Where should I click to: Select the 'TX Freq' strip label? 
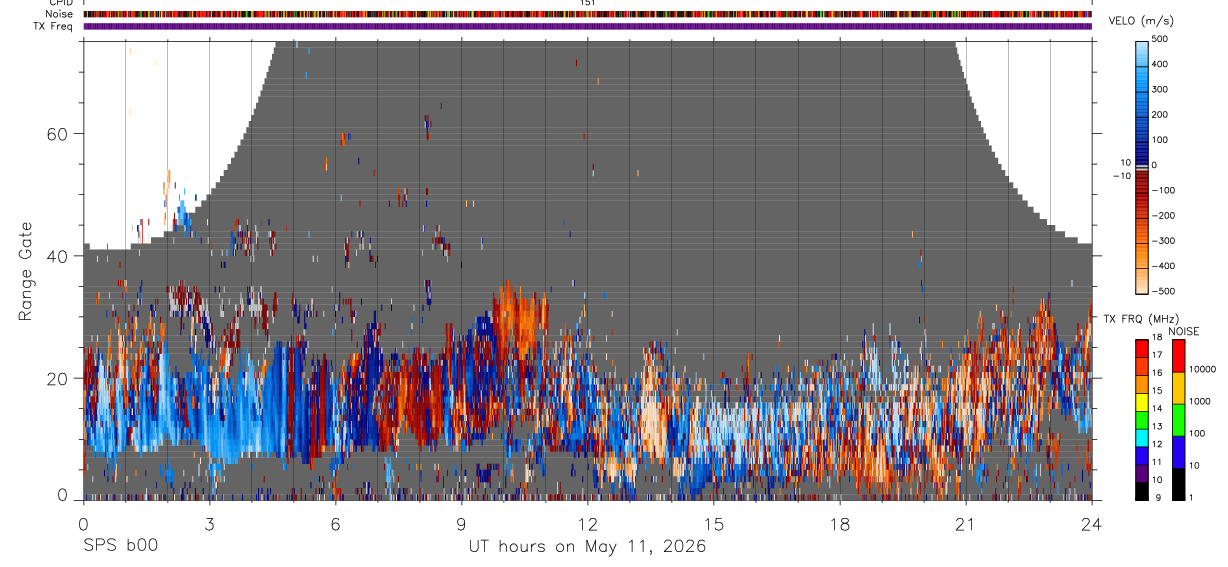tap(54, 26)
